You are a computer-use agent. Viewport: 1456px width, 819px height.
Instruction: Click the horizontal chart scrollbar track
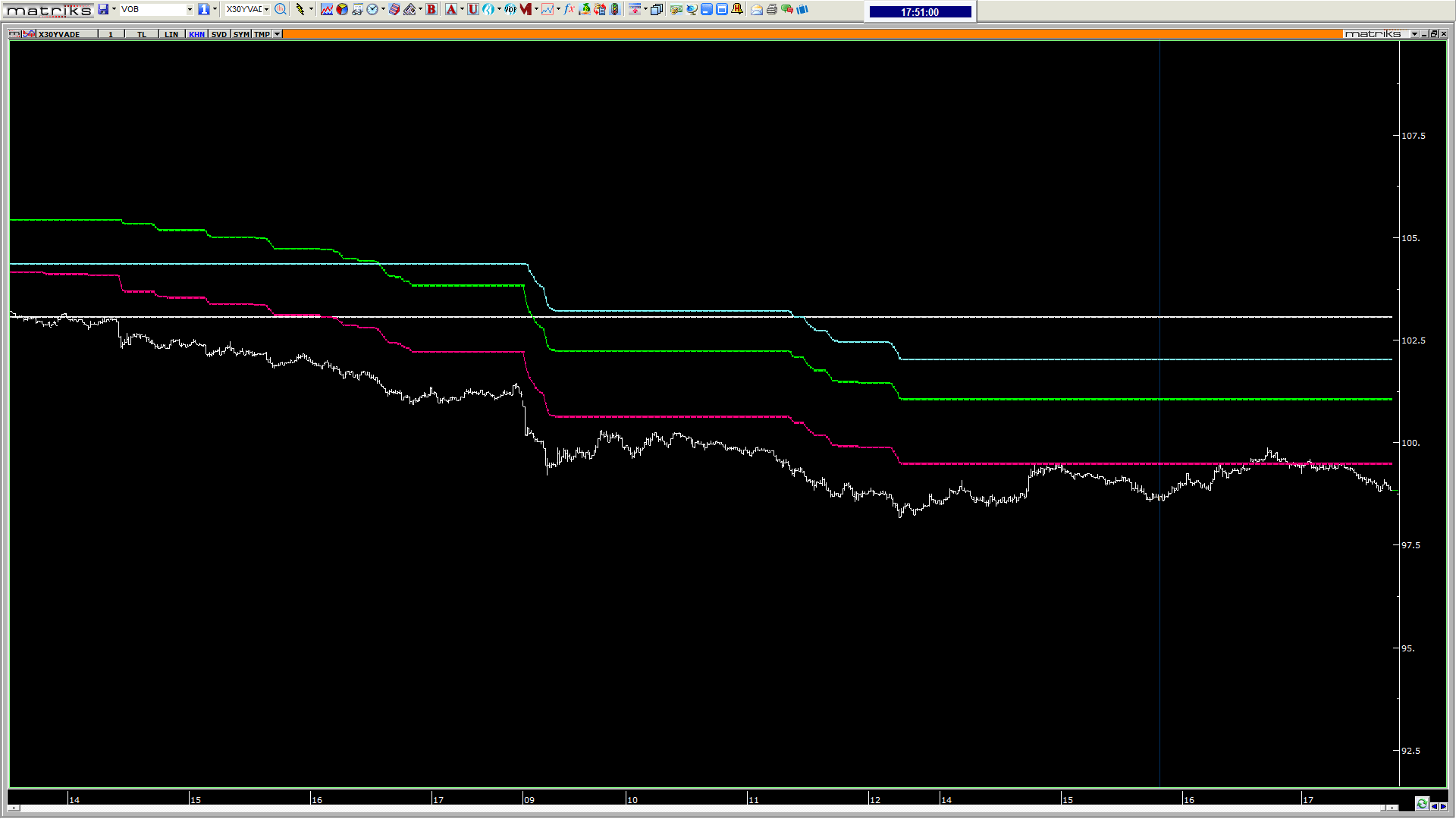tap(705, 808)
